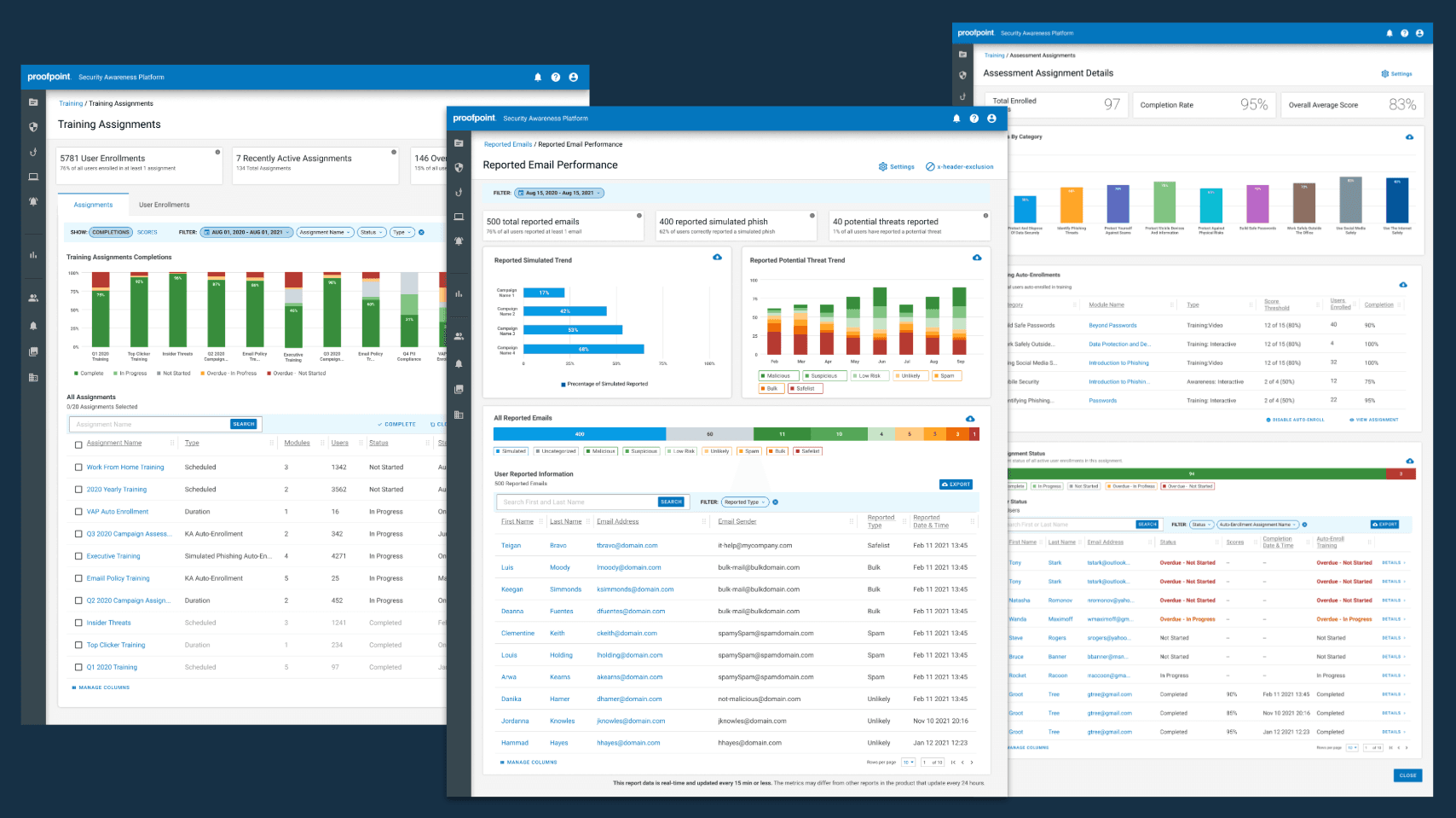Screen dimensions: 1456x818
Task: Click notifications bell in Training Assignments window header
Action: pyautogui.click(x=538, y=77)
